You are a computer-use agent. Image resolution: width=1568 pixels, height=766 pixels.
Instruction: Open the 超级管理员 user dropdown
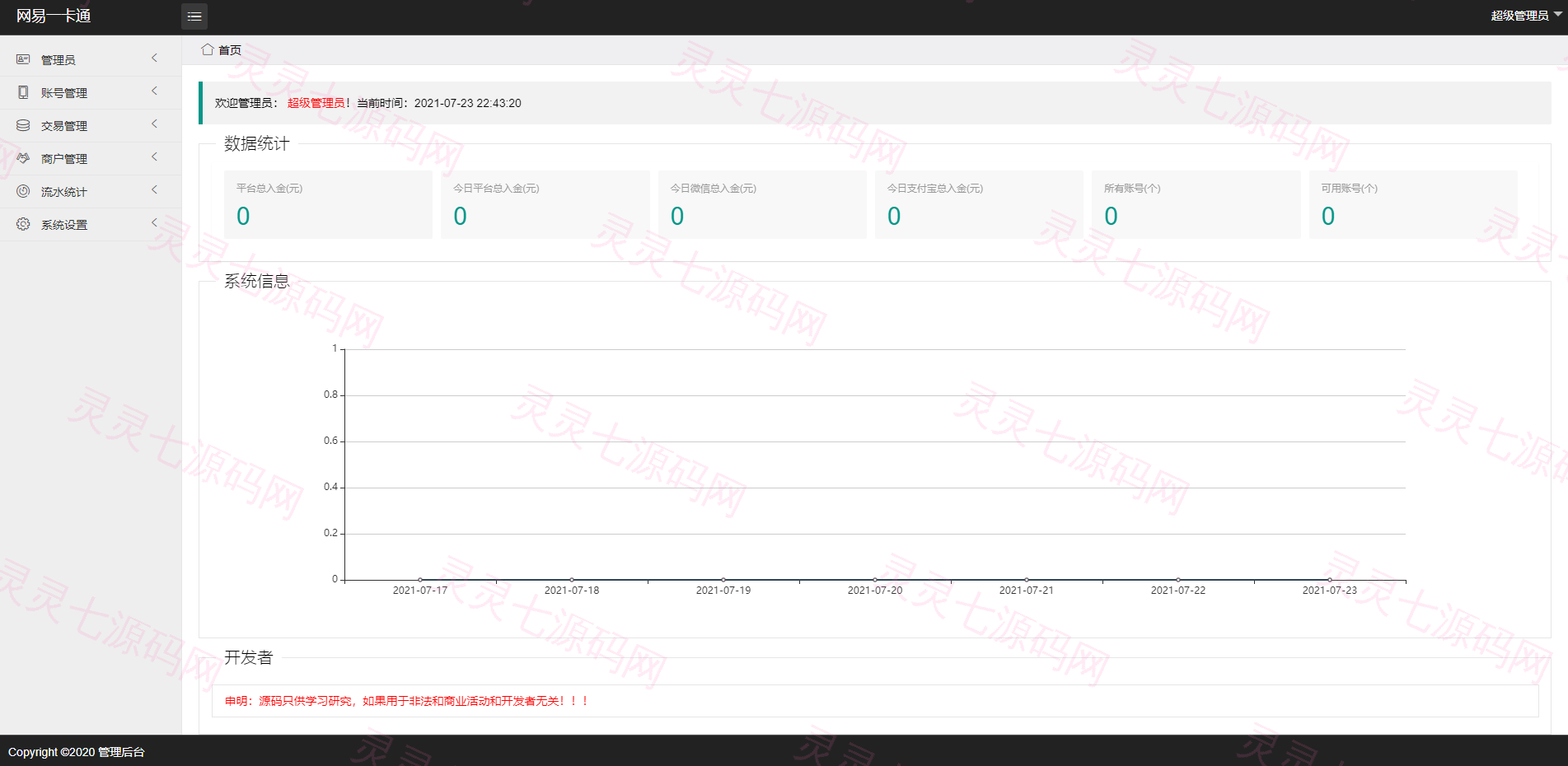tap(1526, 16)
